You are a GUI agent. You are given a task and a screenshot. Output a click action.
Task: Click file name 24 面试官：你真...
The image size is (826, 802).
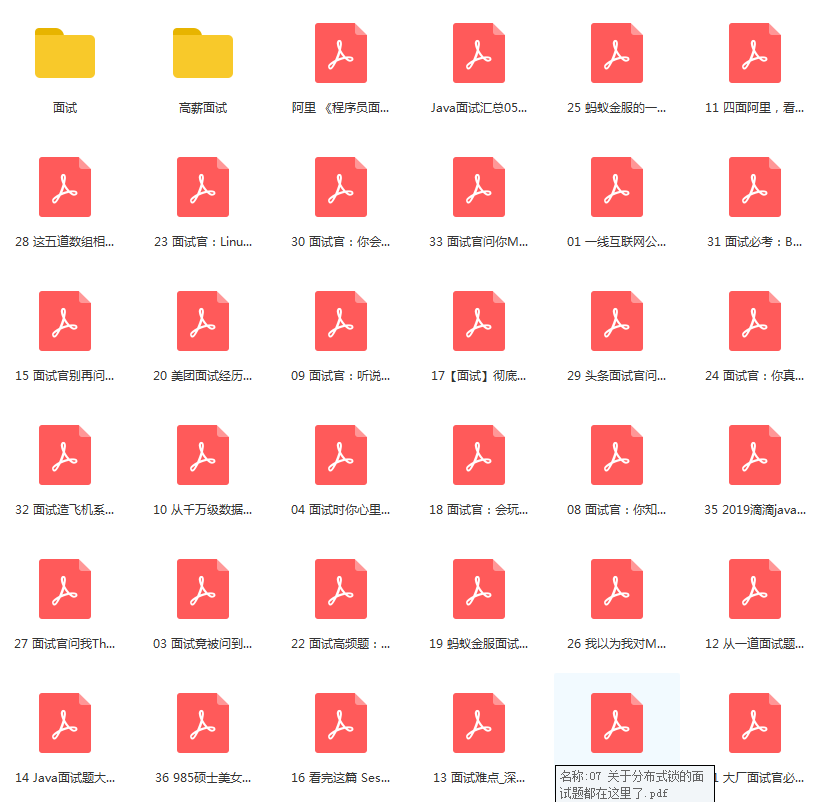(755, 376)
